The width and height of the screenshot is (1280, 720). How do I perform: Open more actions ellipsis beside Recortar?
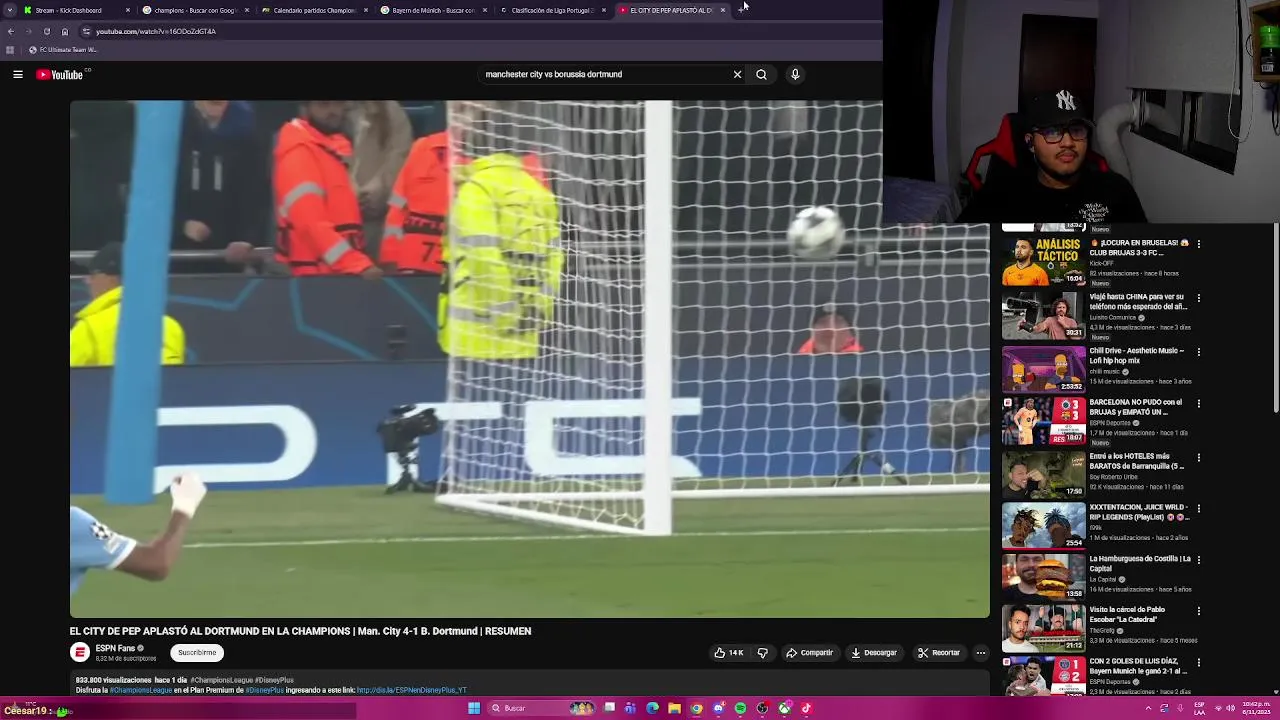[980, 653]
